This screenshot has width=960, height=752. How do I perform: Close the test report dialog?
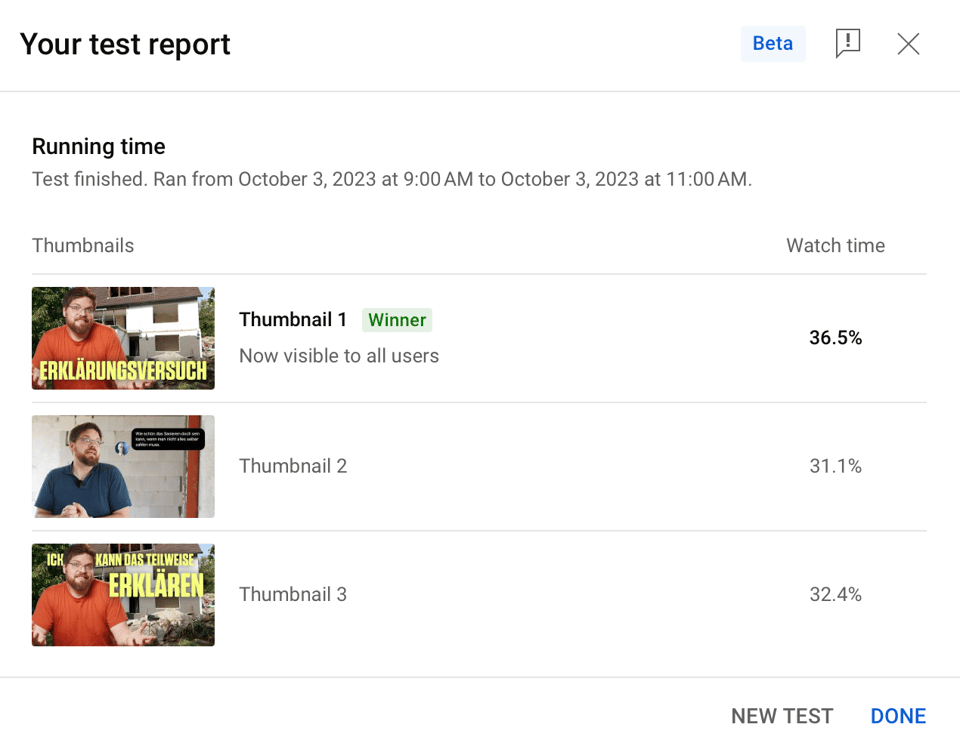pos(908,43)
